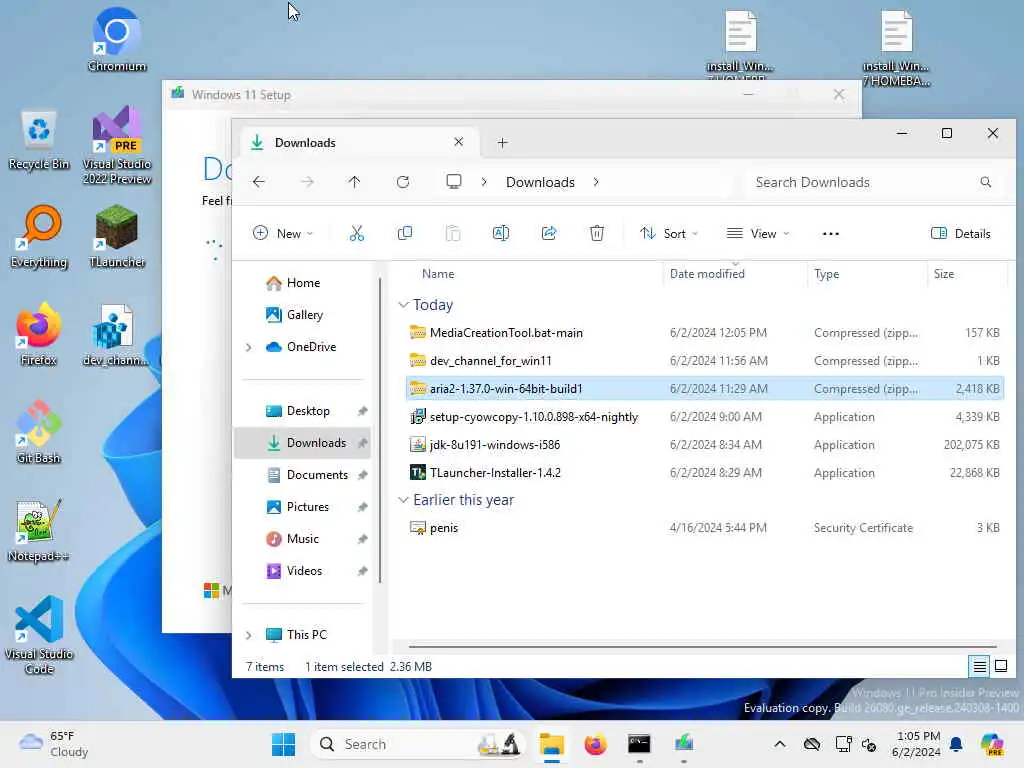Click Windows Start button
1024x768 pixels.
point(283,744)
